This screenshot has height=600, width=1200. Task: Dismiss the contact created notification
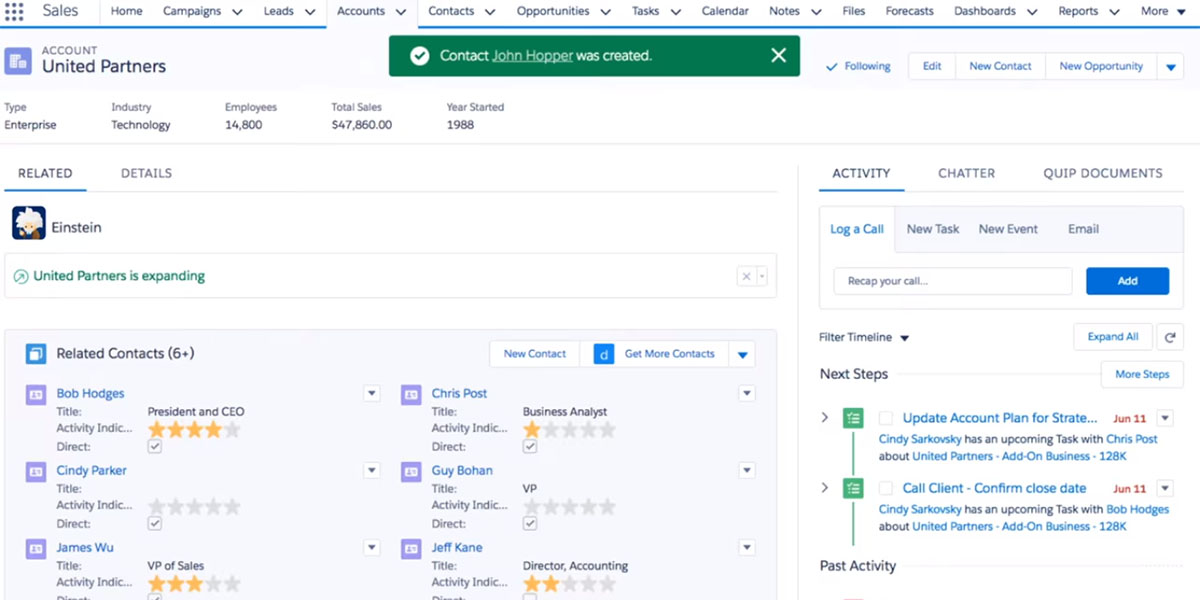pyautogui.click(x=779, y=56)
